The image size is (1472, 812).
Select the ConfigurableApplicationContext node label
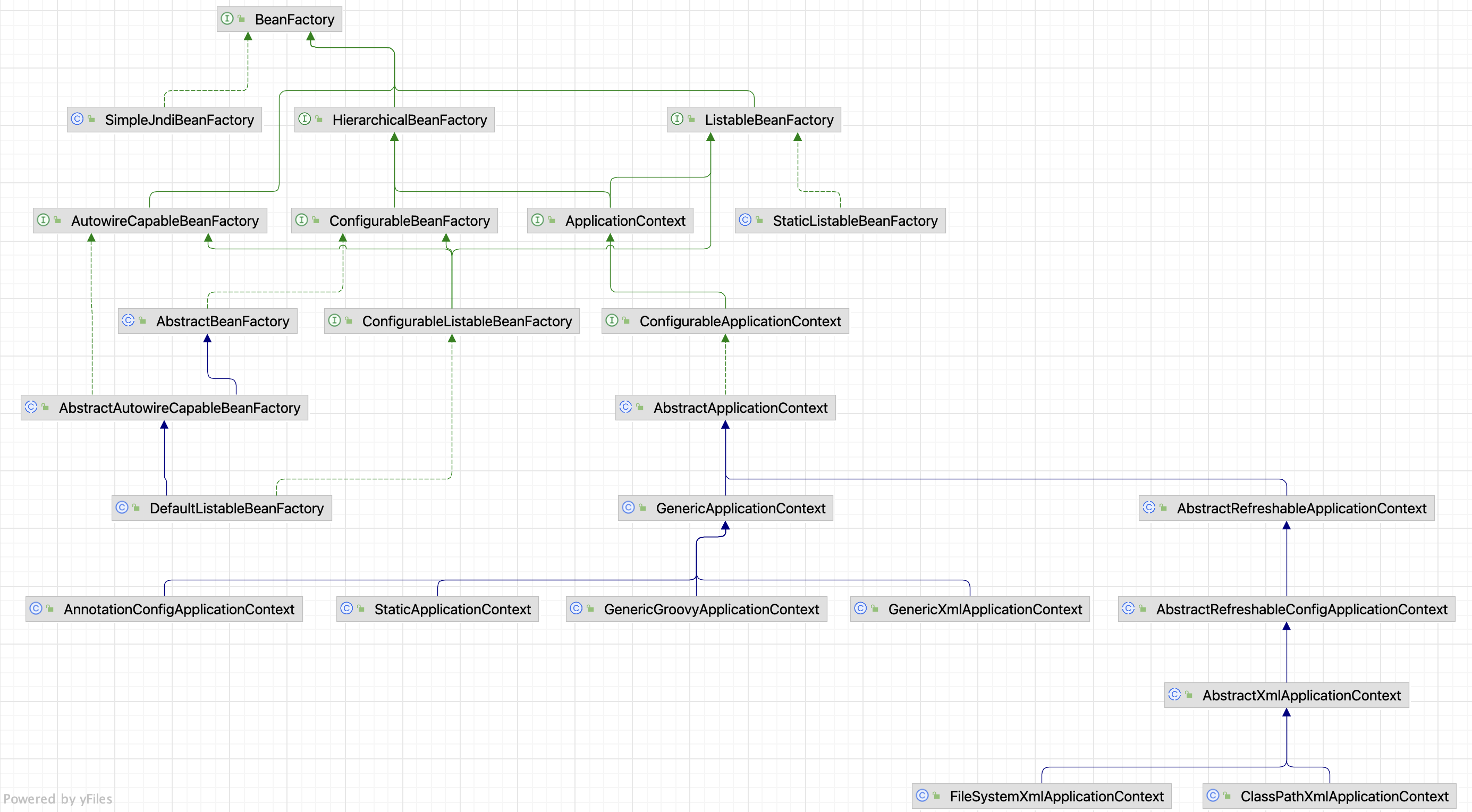click(739, 322)
